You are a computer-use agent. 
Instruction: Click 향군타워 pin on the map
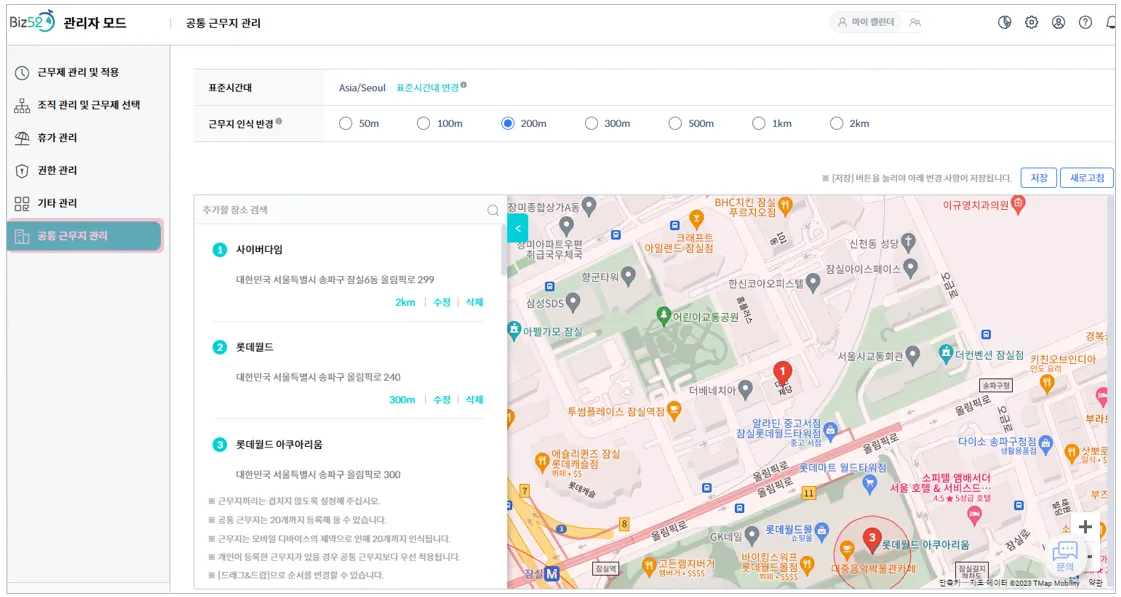point(628,275)
